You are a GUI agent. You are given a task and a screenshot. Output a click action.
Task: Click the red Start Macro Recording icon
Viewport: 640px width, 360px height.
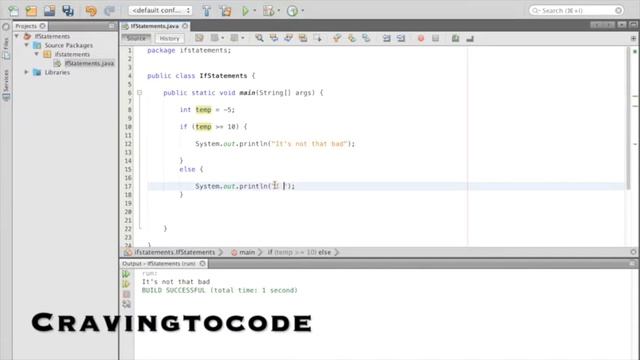pos(421,38)
